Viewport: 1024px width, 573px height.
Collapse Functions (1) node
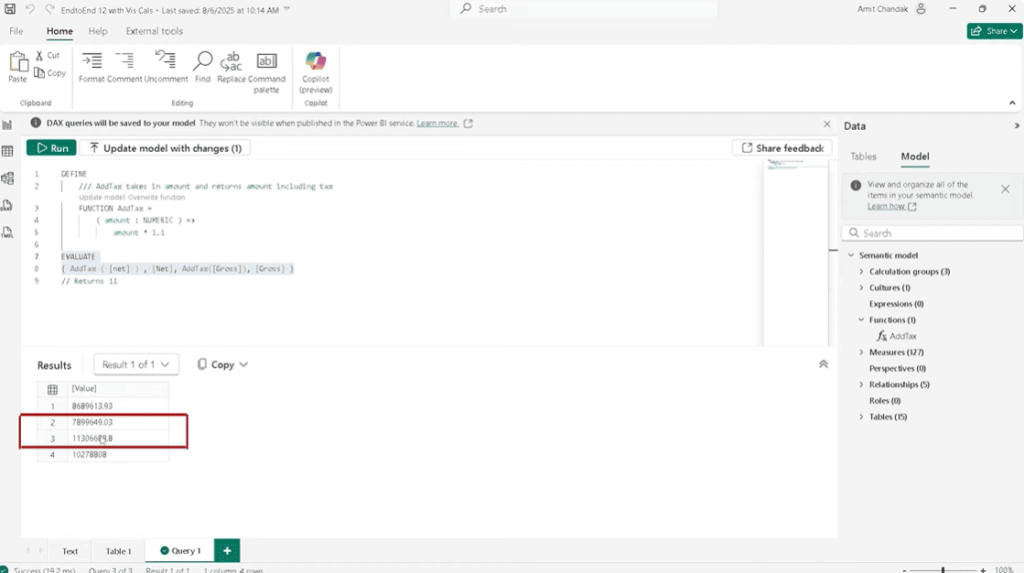[861, 319]
